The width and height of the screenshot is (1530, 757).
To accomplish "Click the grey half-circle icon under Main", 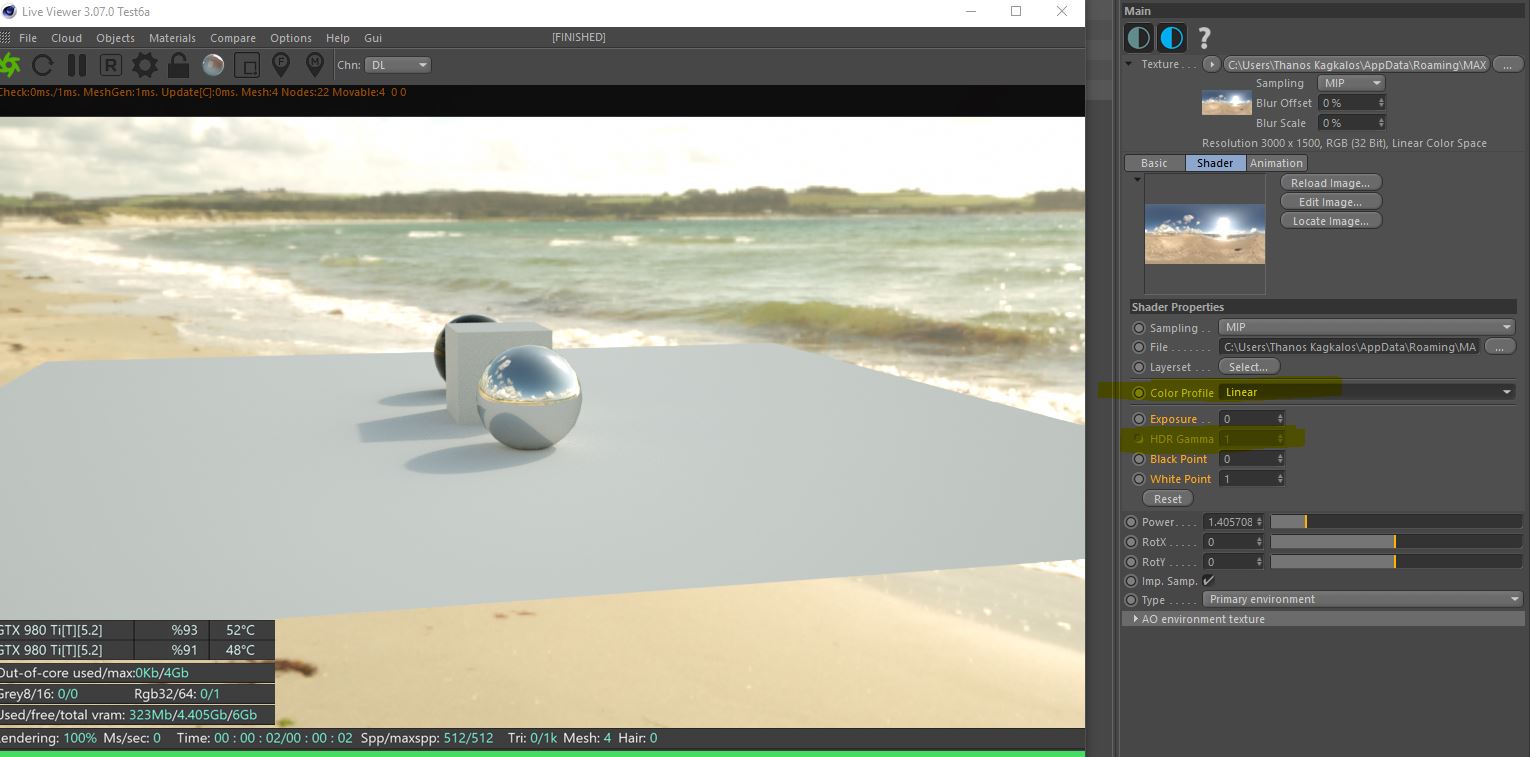I will coord(1139,38).
